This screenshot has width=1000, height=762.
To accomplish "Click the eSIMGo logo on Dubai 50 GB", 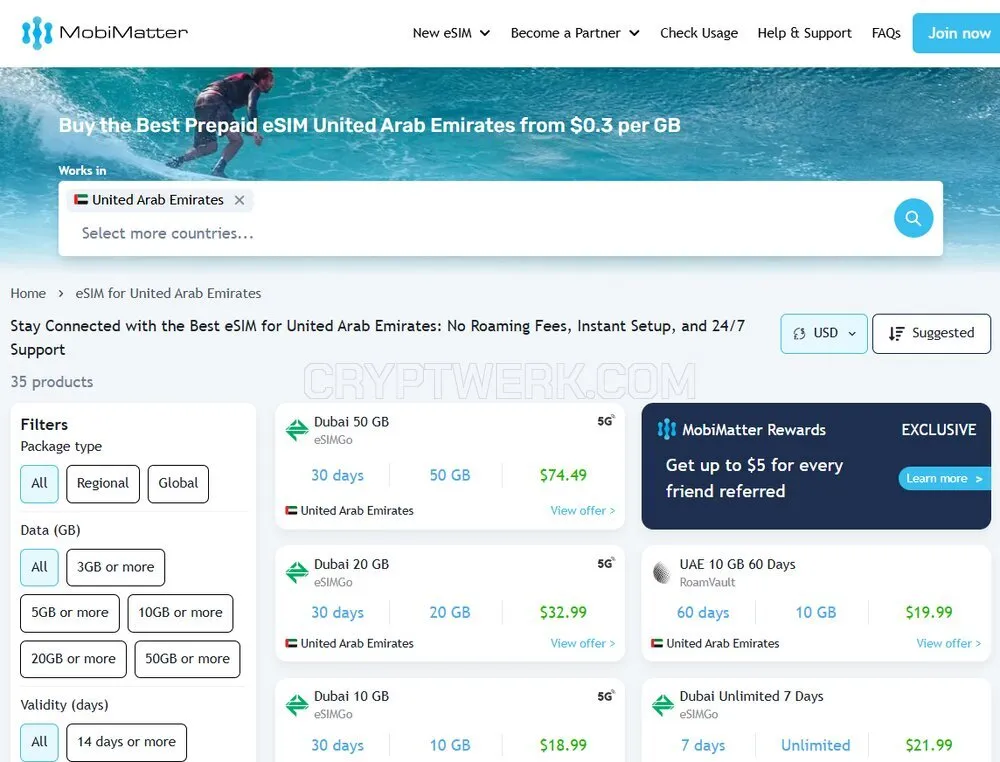I will (x=297, y=430).
